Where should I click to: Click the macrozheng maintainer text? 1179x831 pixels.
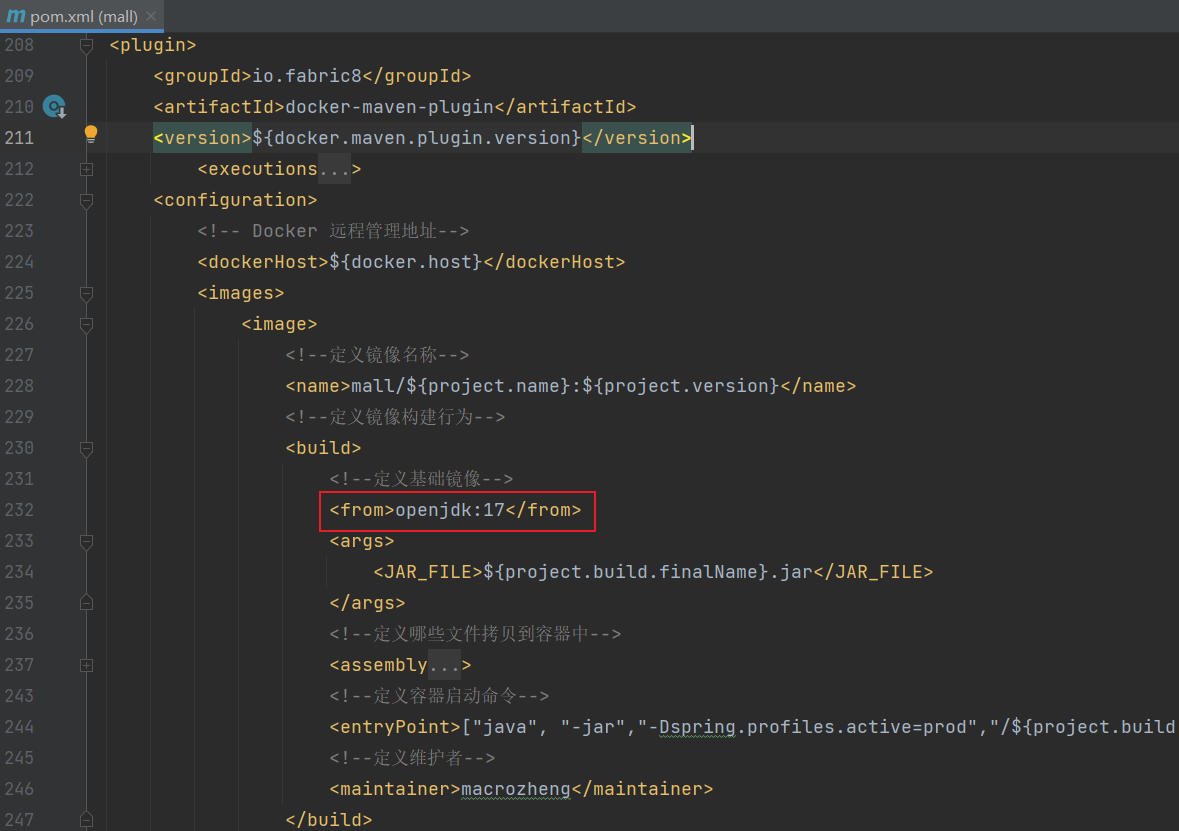(x=515, y=789)
